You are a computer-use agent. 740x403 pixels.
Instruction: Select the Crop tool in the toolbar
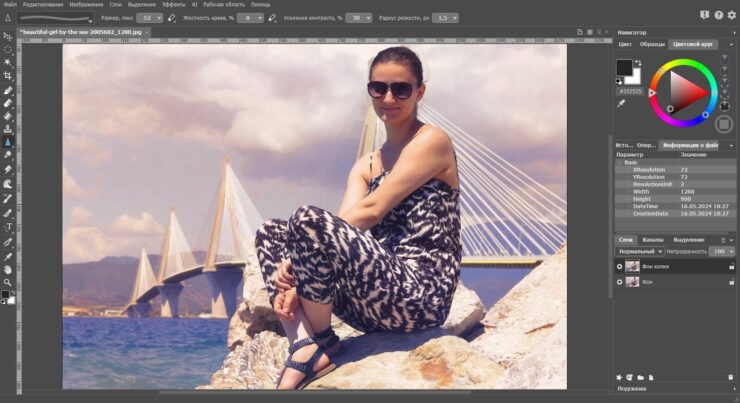point(8,75)
